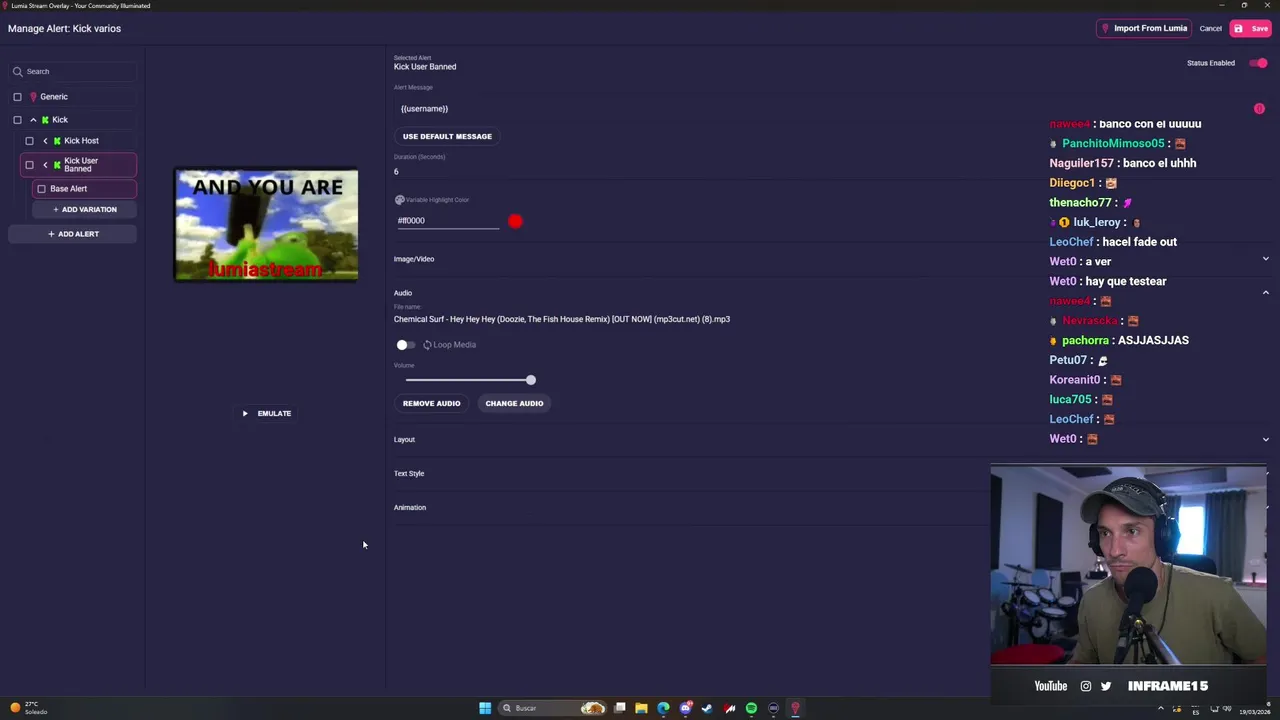Open Task View from taskbar
Image resolution: width=1280 pixels, height=720 pixels.
(x=620, y=708)
